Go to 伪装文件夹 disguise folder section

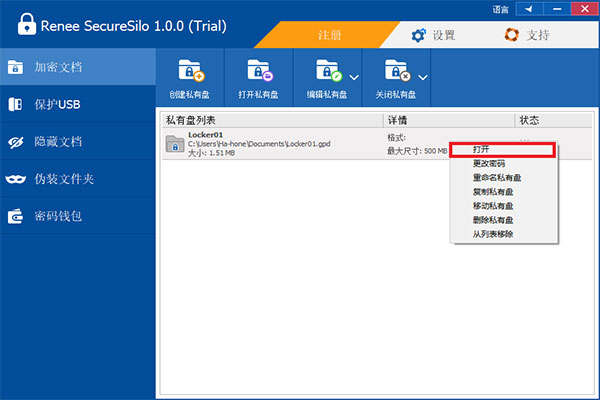tap(63, 179)
